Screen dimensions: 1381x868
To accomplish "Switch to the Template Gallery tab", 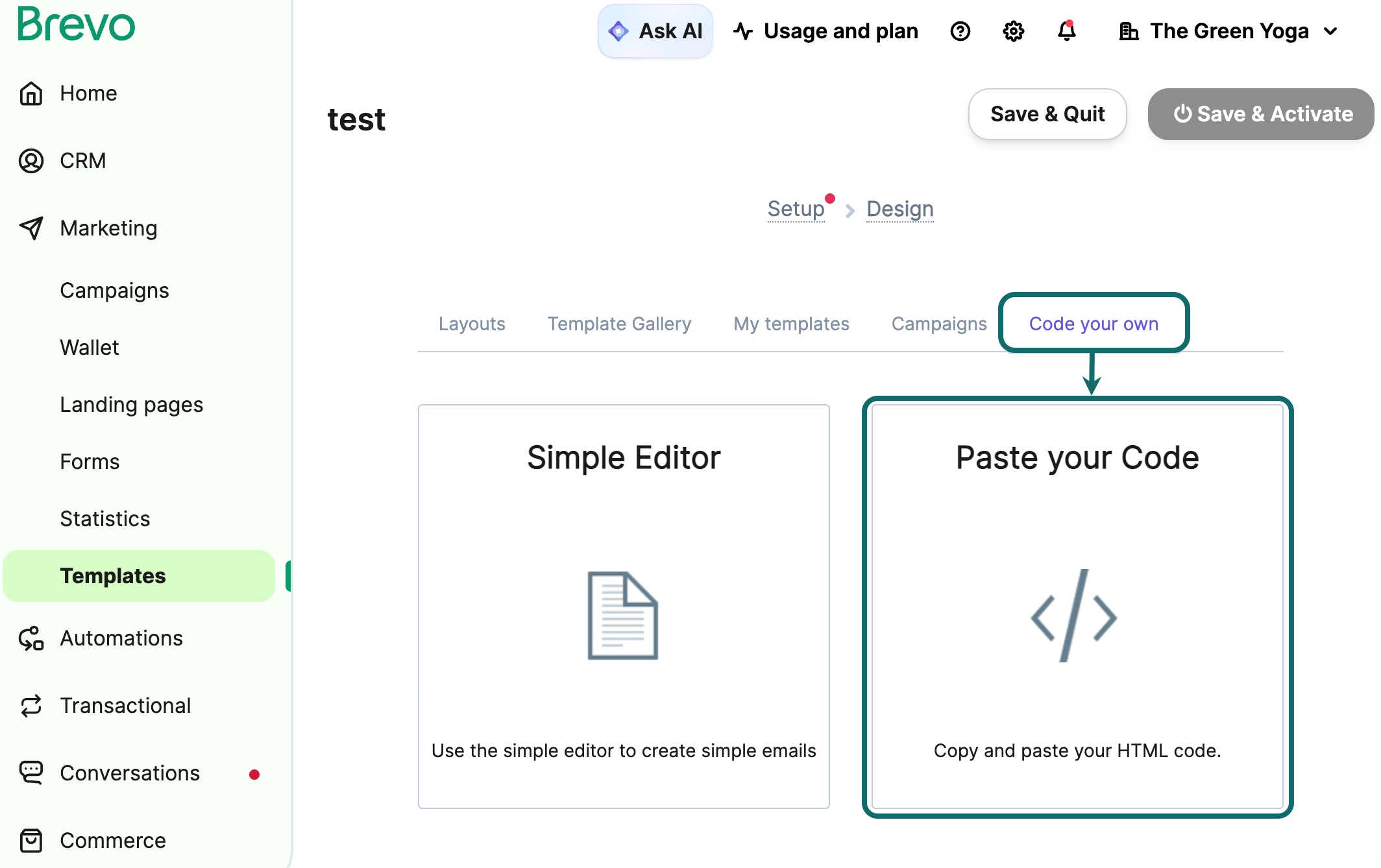I will [618, 324].
